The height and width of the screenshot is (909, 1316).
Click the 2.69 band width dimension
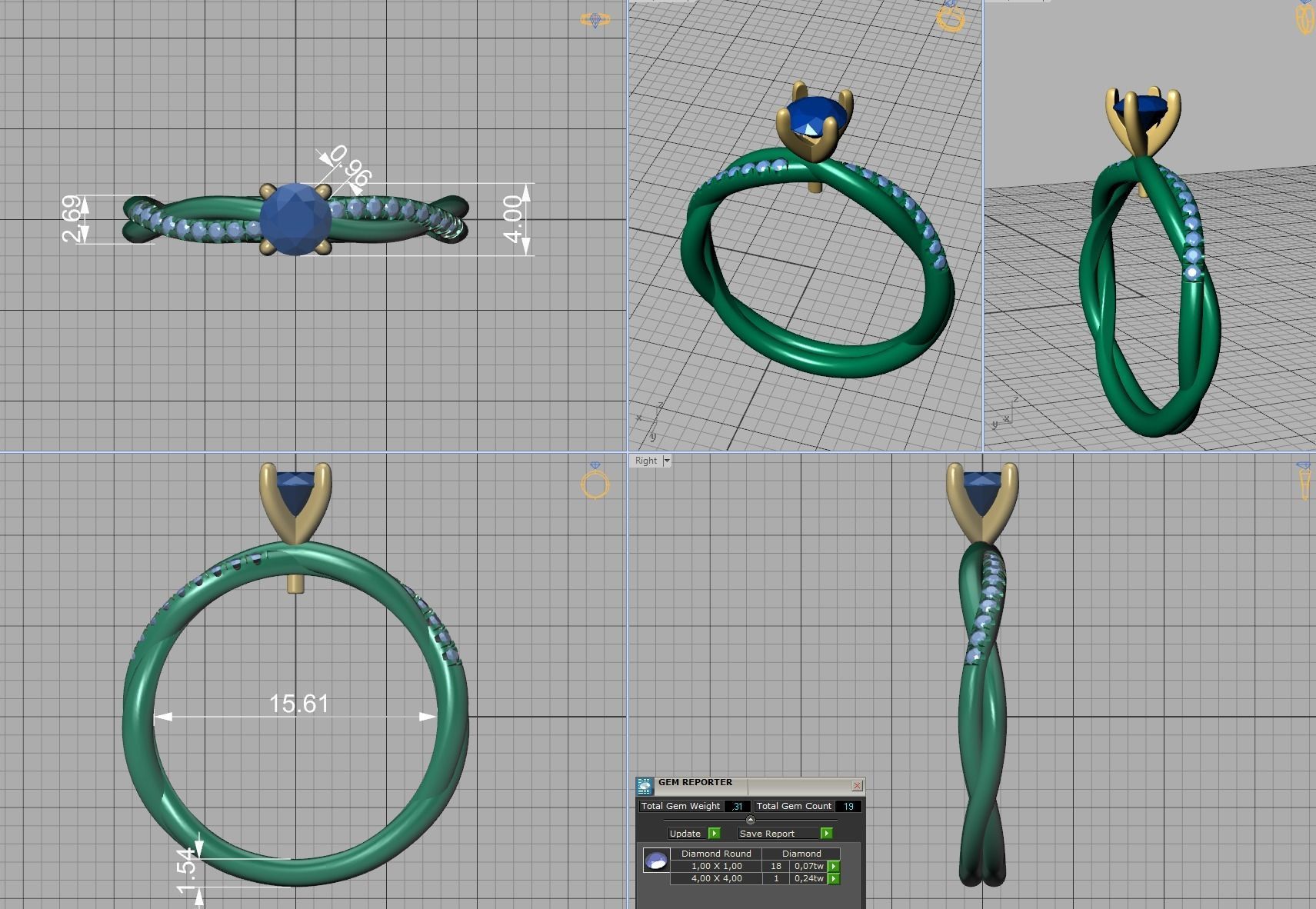click(x=71, y=219)
